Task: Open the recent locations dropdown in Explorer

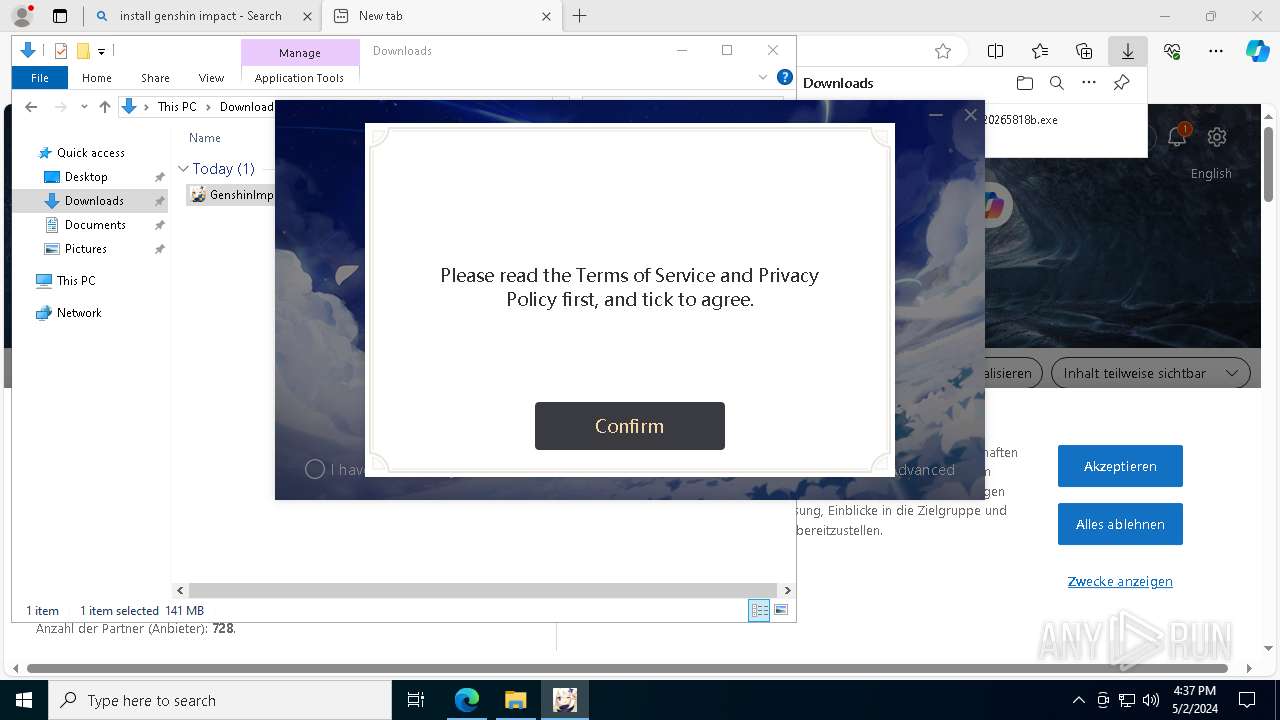Action: point(84,107)
